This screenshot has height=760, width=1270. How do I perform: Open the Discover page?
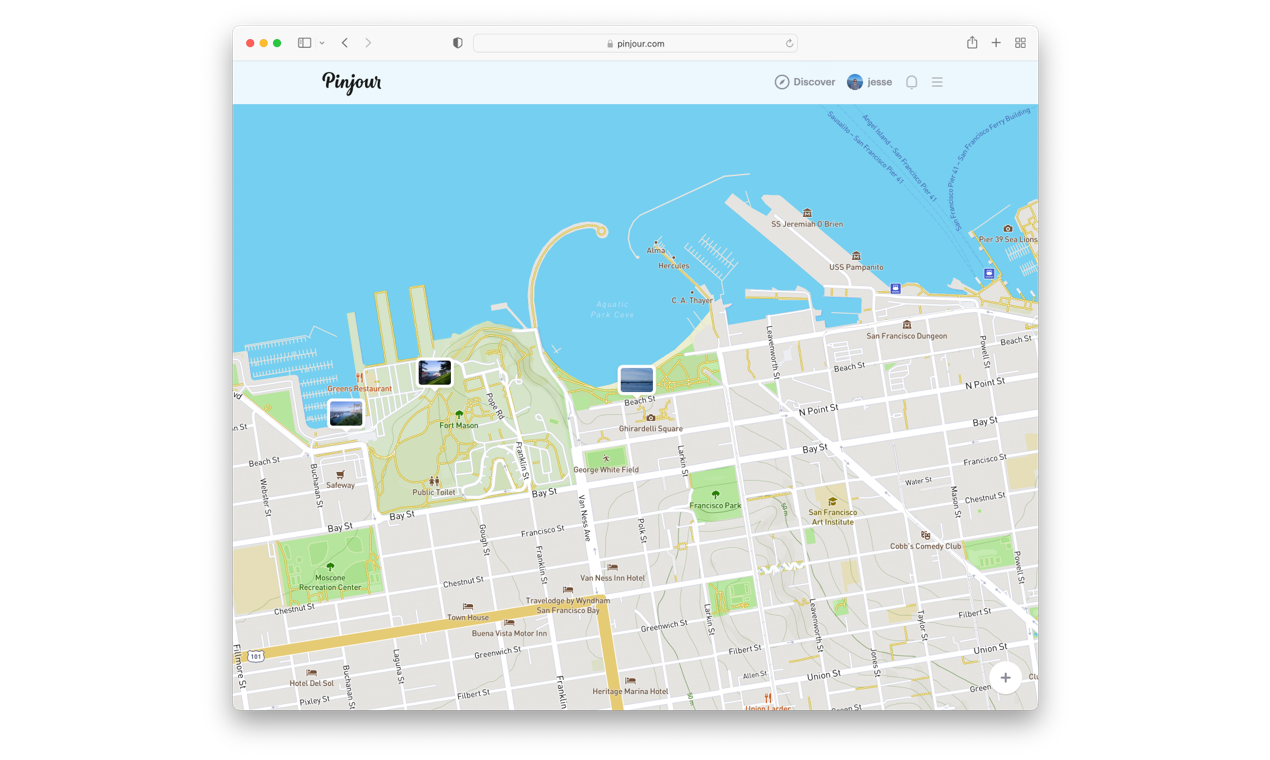pos(805,82)
